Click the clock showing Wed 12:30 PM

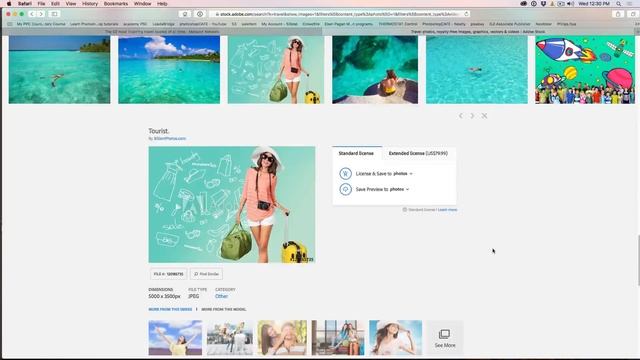click(594, 4)
